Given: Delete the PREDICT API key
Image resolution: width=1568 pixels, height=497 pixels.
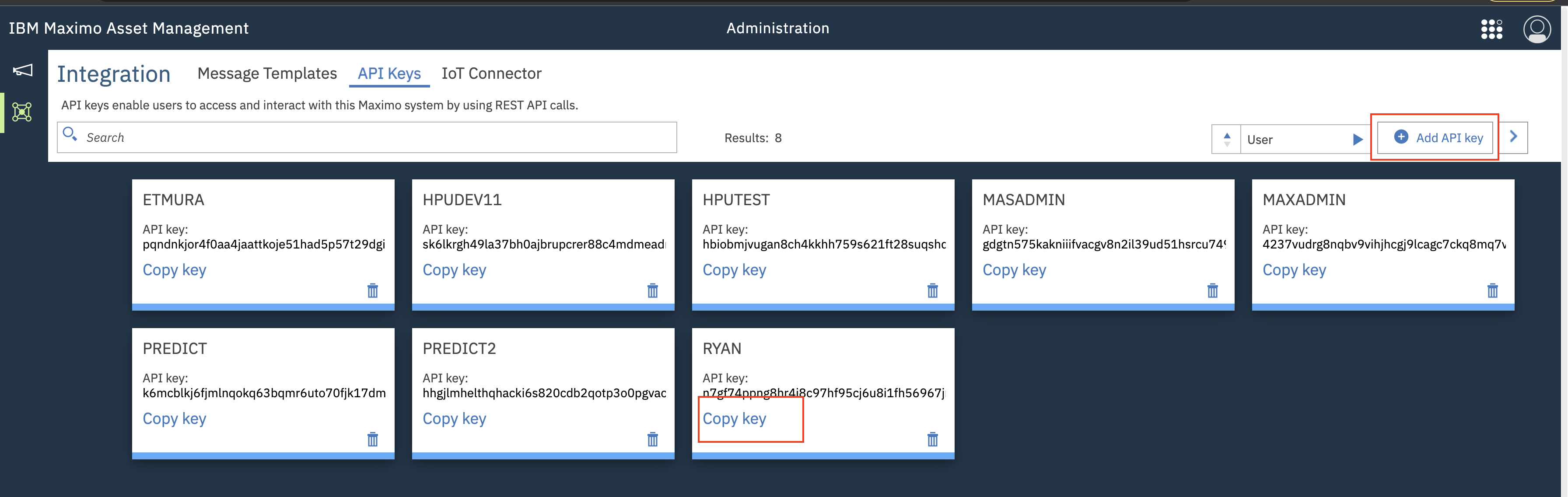Looking at the screenshot, I should (x=372, y=439).
